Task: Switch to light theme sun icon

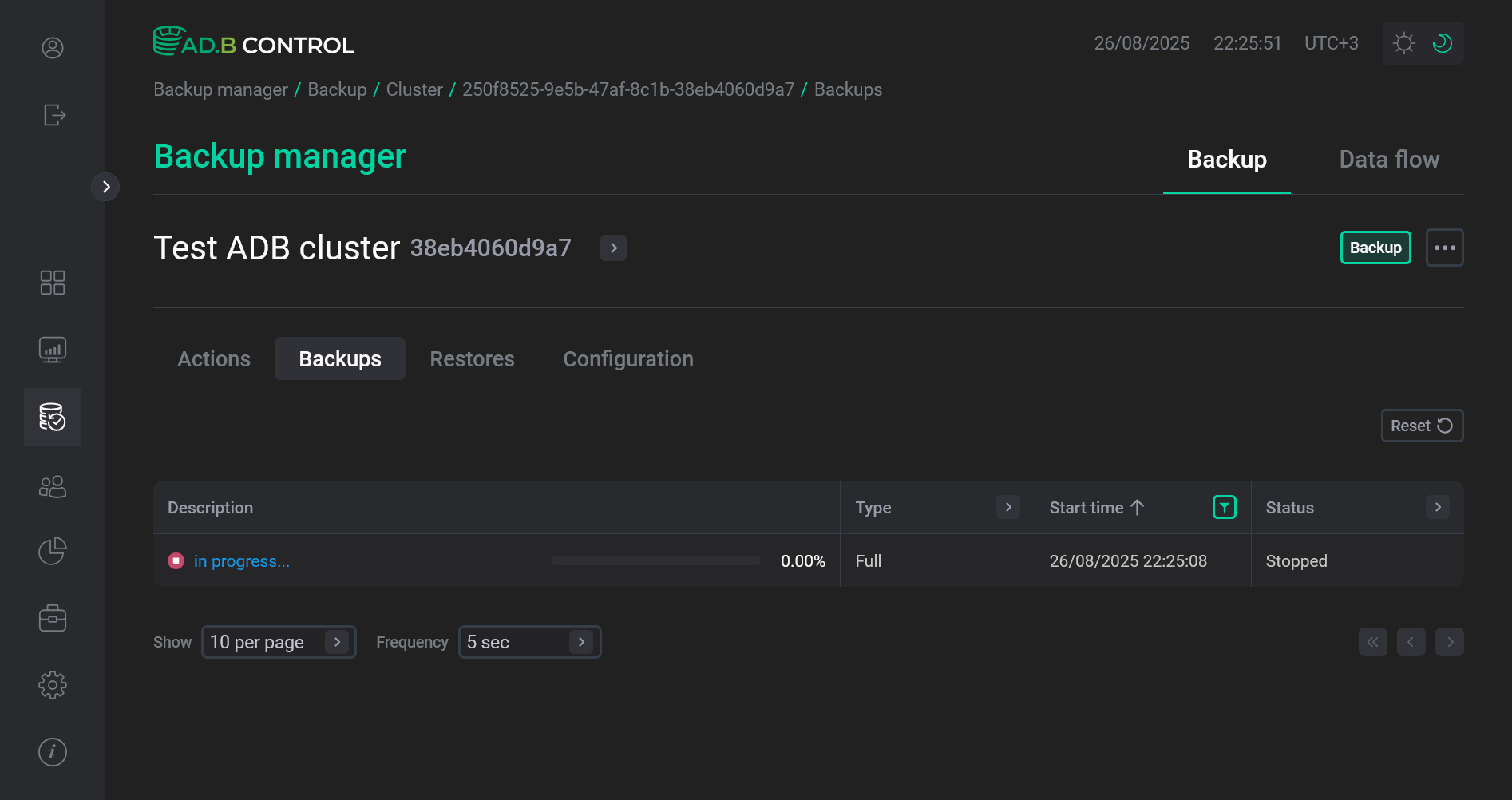Action: click(x=1404, y=43)
